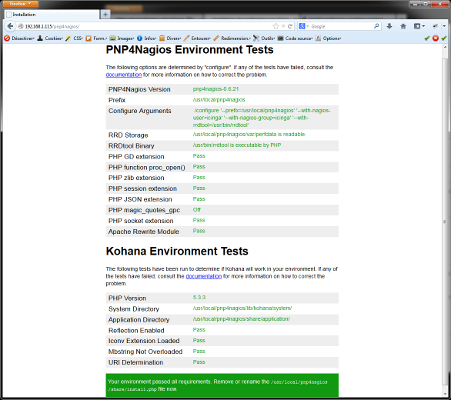Click the Prefix value /usr/local/pnp4nagios
This screenshot has width=451, height=400.
pyautogui.click(x=219, y=100)
